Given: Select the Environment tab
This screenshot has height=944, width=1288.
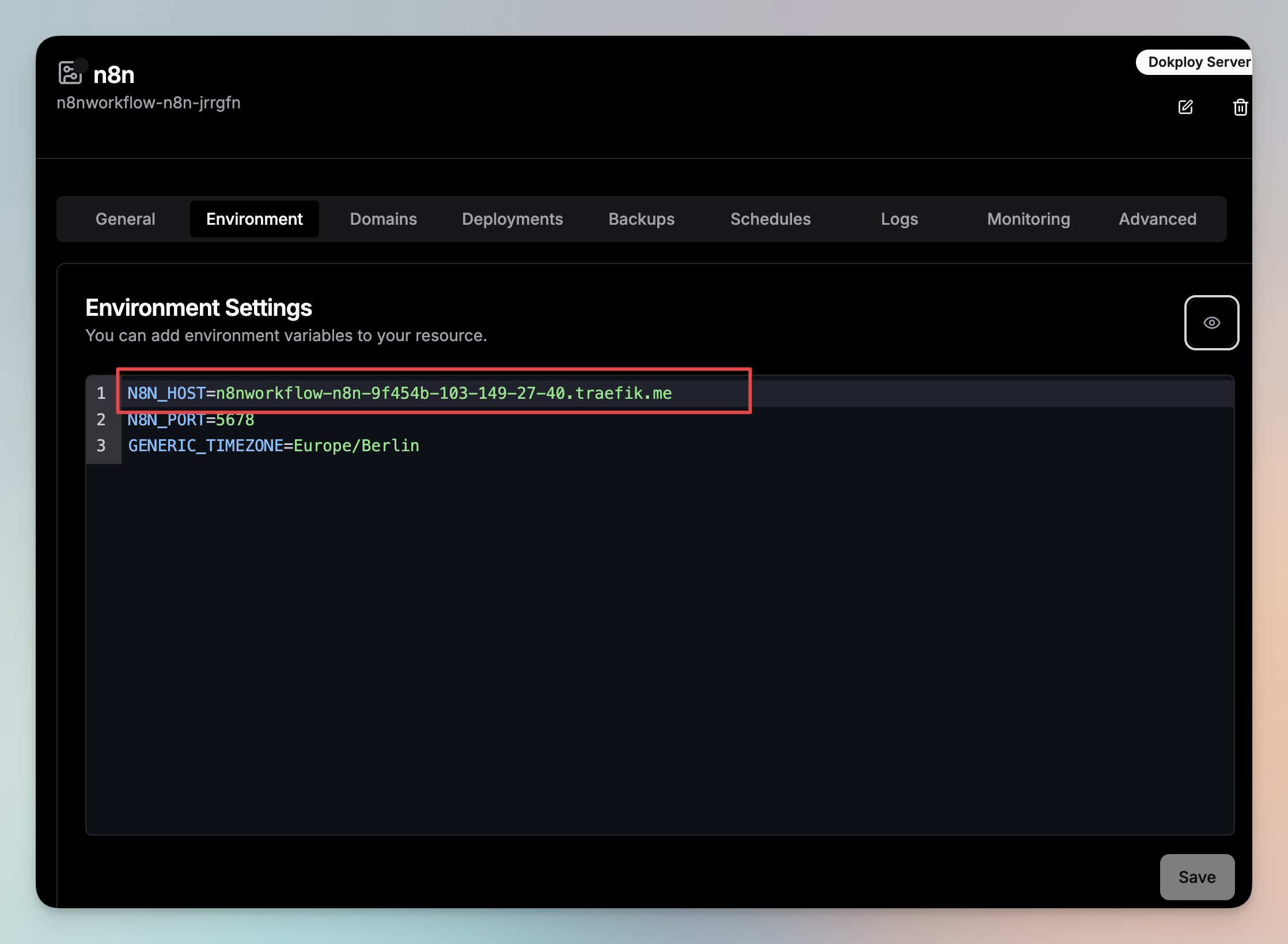Looking at the screenshot, I should 255,219.
